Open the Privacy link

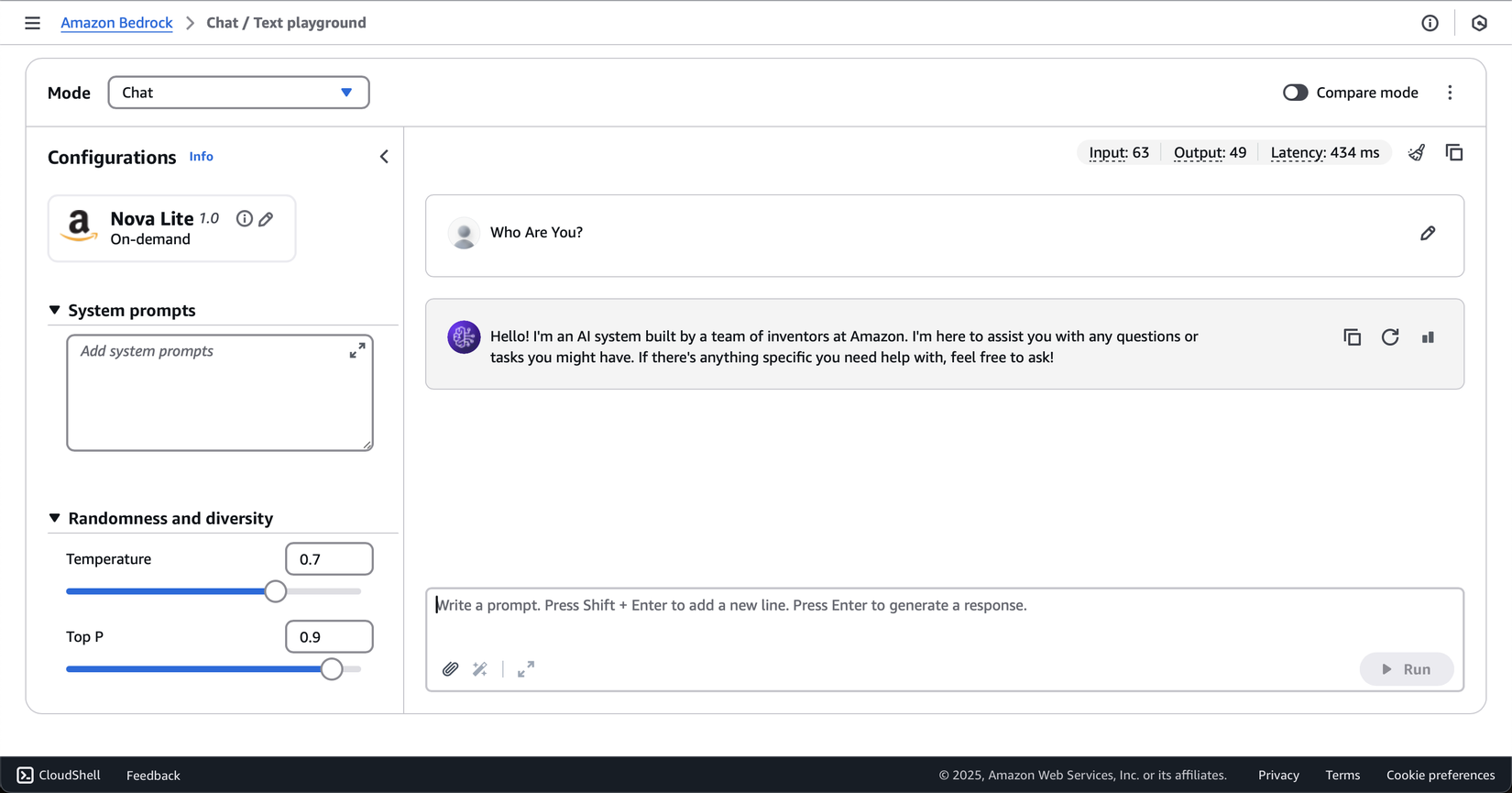point(1278,776)
